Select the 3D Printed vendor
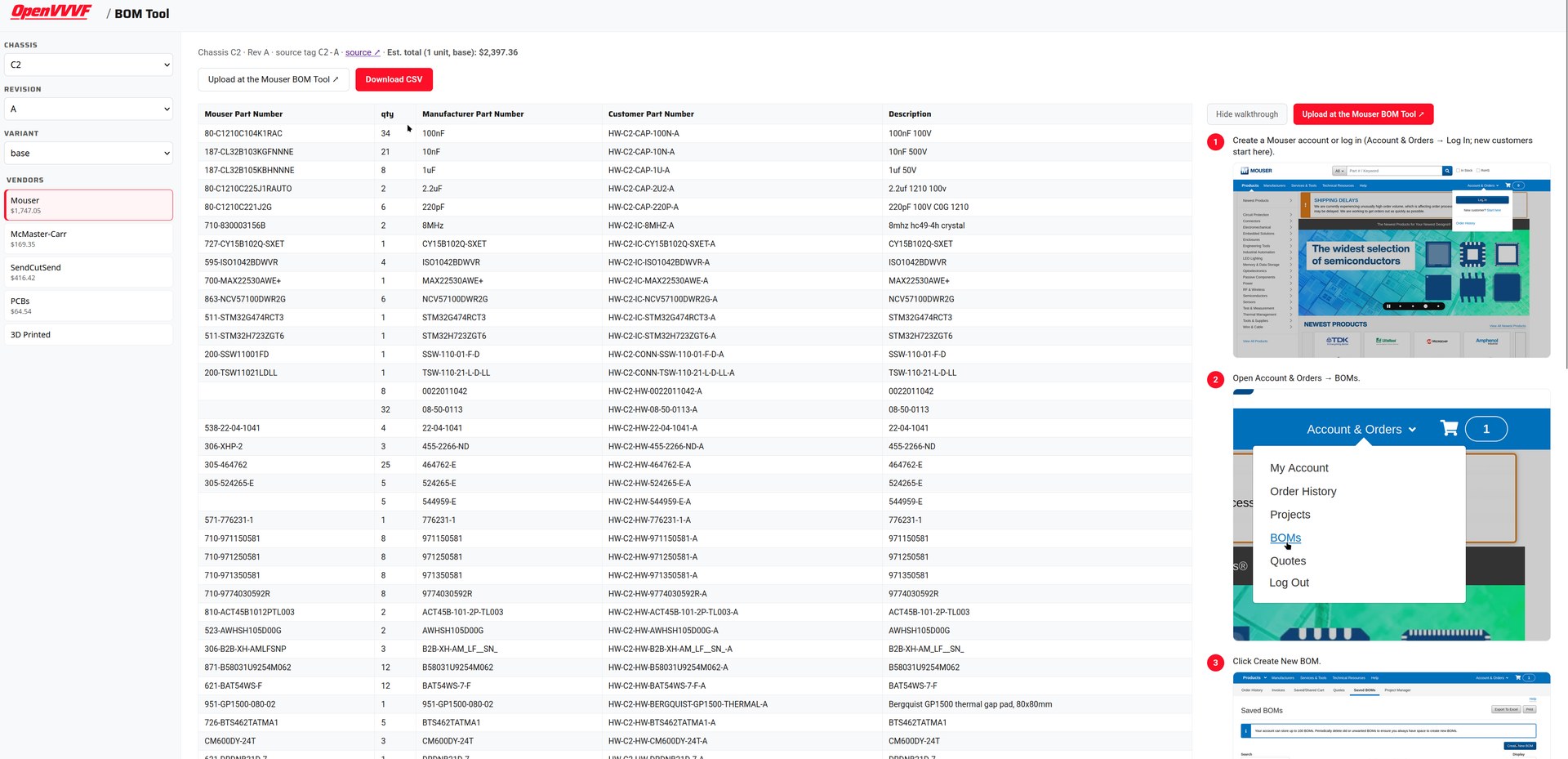This screenshot has height=759, width=1568. (88, 335)
